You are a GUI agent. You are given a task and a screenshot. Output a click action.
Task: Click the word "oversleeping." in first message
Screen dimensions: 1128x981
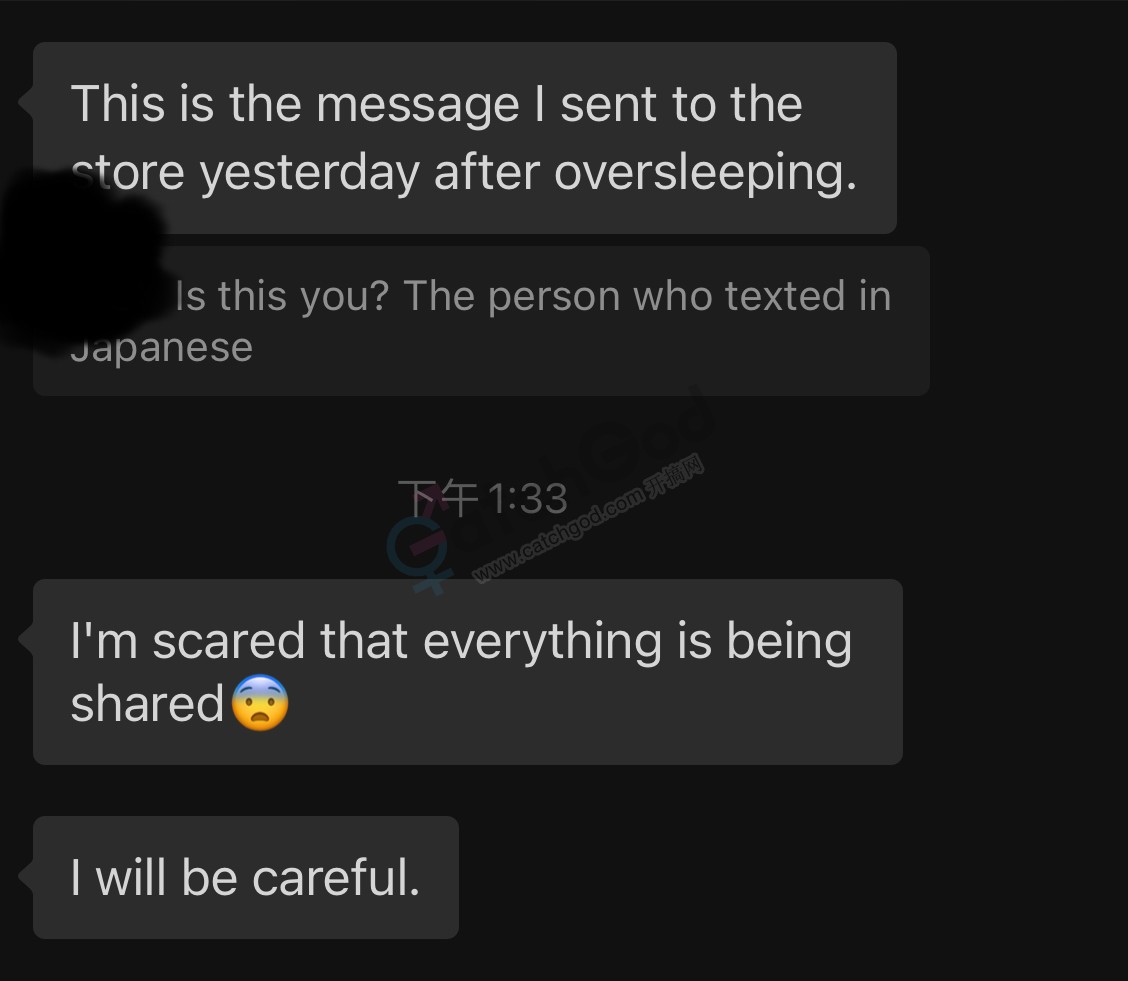tap(706, 173)
